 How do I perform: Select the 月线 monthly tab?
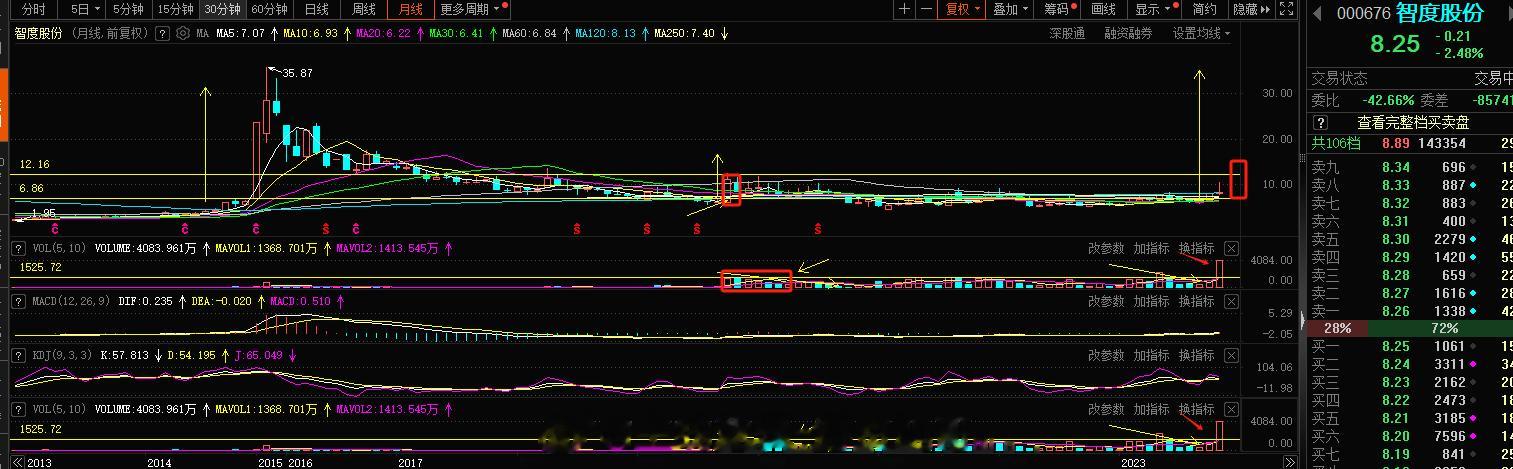[x=410, y=9]
